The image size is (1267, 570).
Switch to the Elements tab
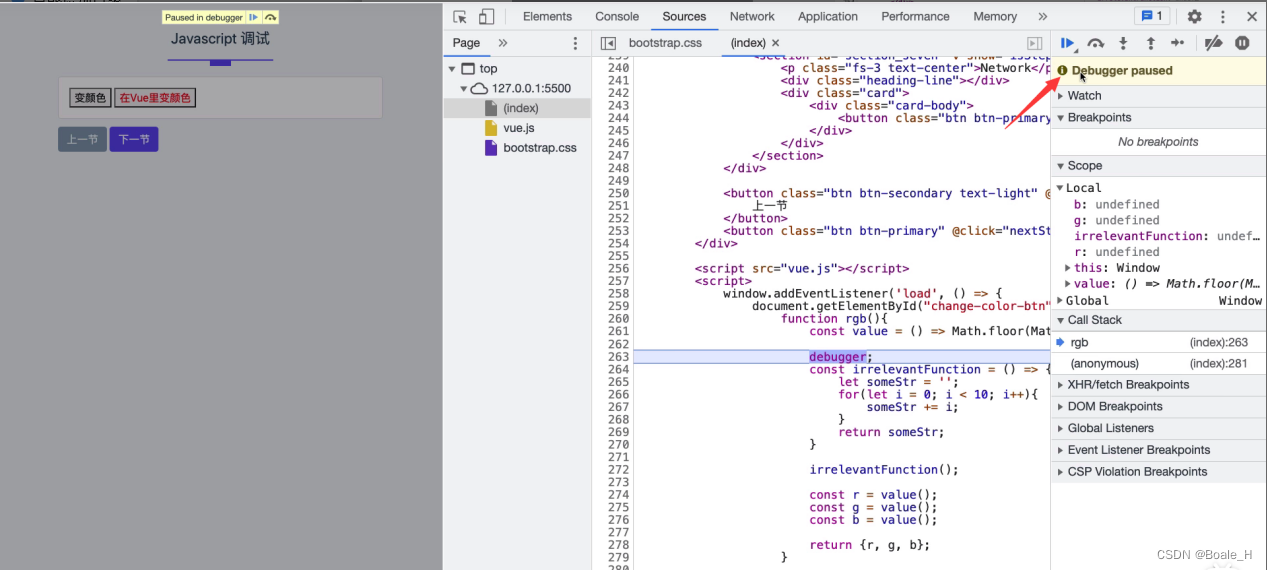(547, 16)
